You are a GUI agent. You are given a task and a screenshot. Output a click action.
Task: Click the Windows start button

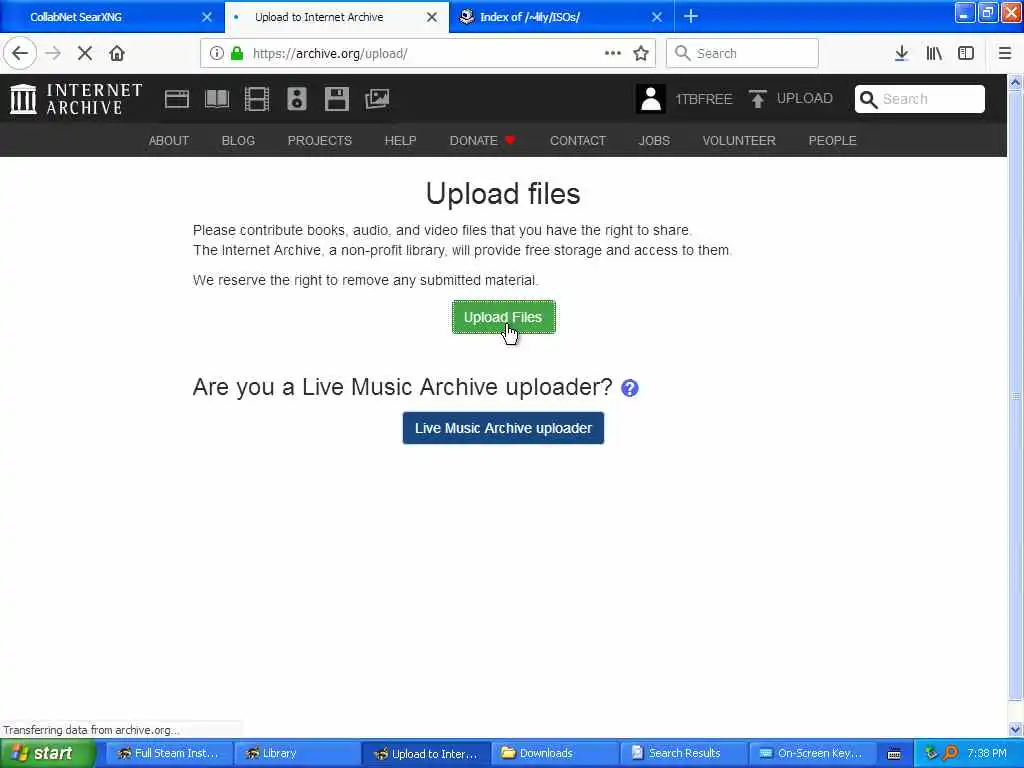pyautogui.click(x=48, y=754)
